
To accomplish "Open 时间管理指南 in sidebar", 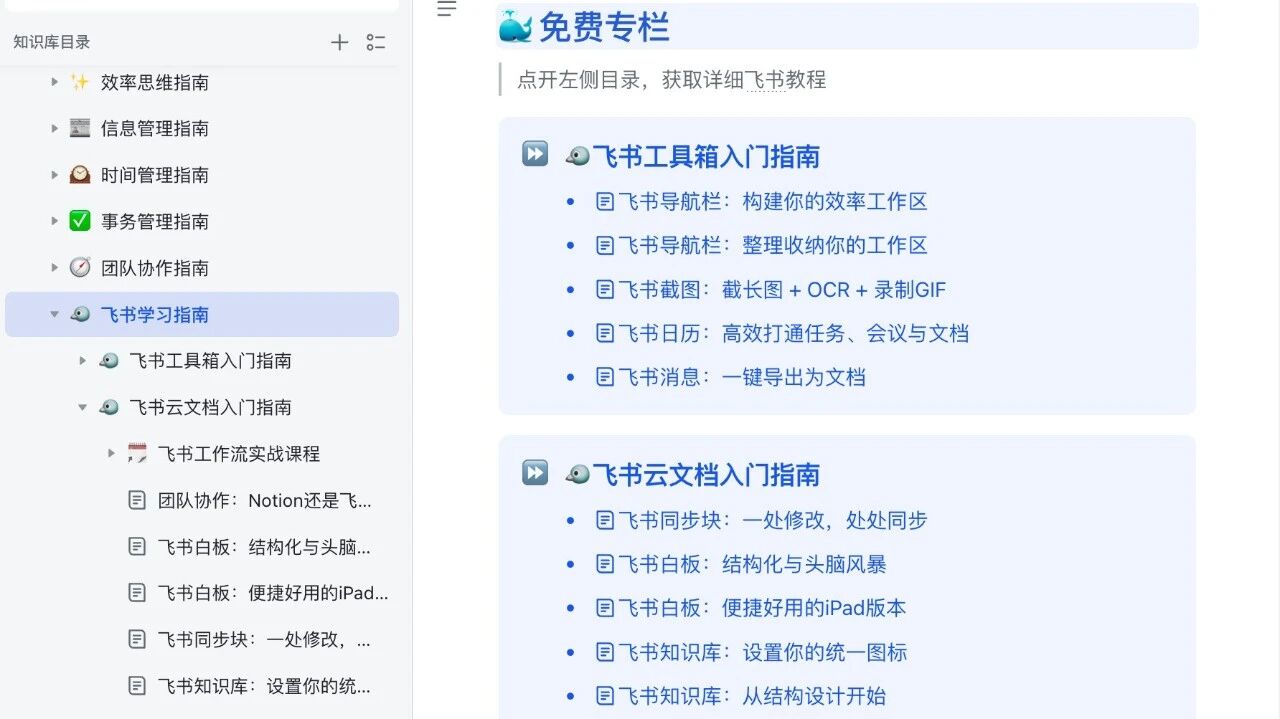I will 155,175.
